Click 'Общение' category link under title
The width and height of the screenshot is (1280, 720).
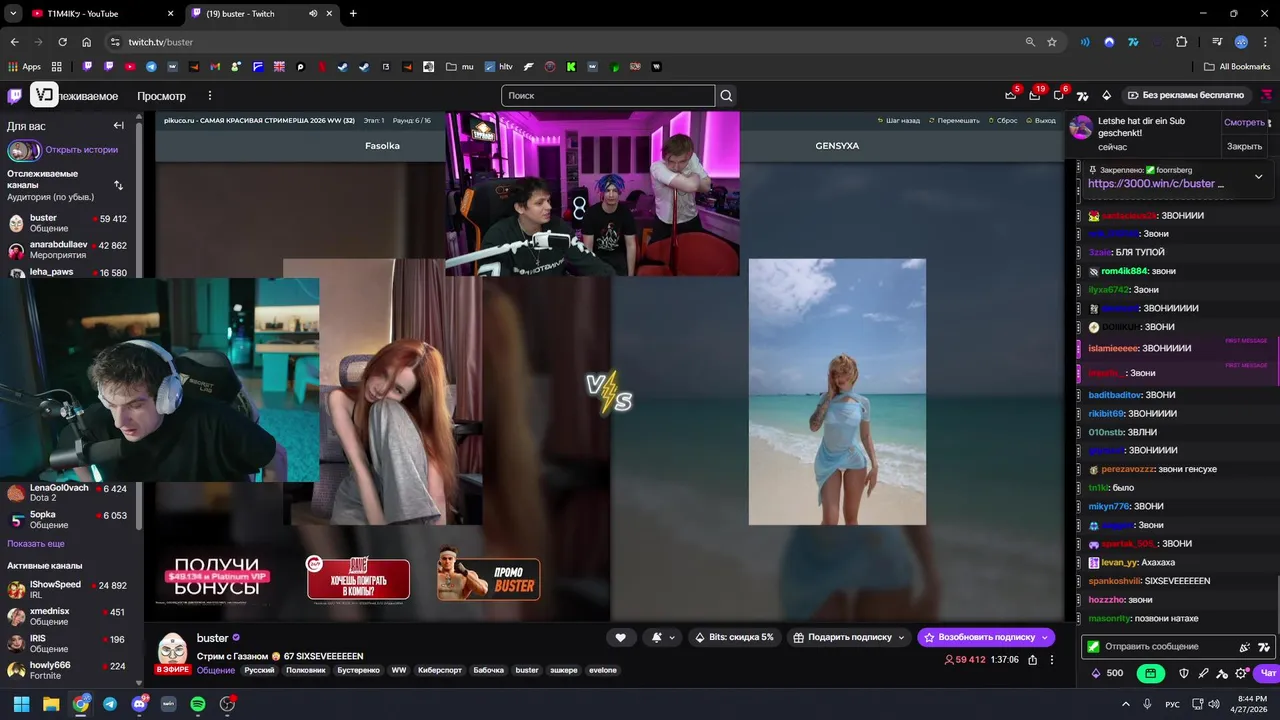coord(216,670)
